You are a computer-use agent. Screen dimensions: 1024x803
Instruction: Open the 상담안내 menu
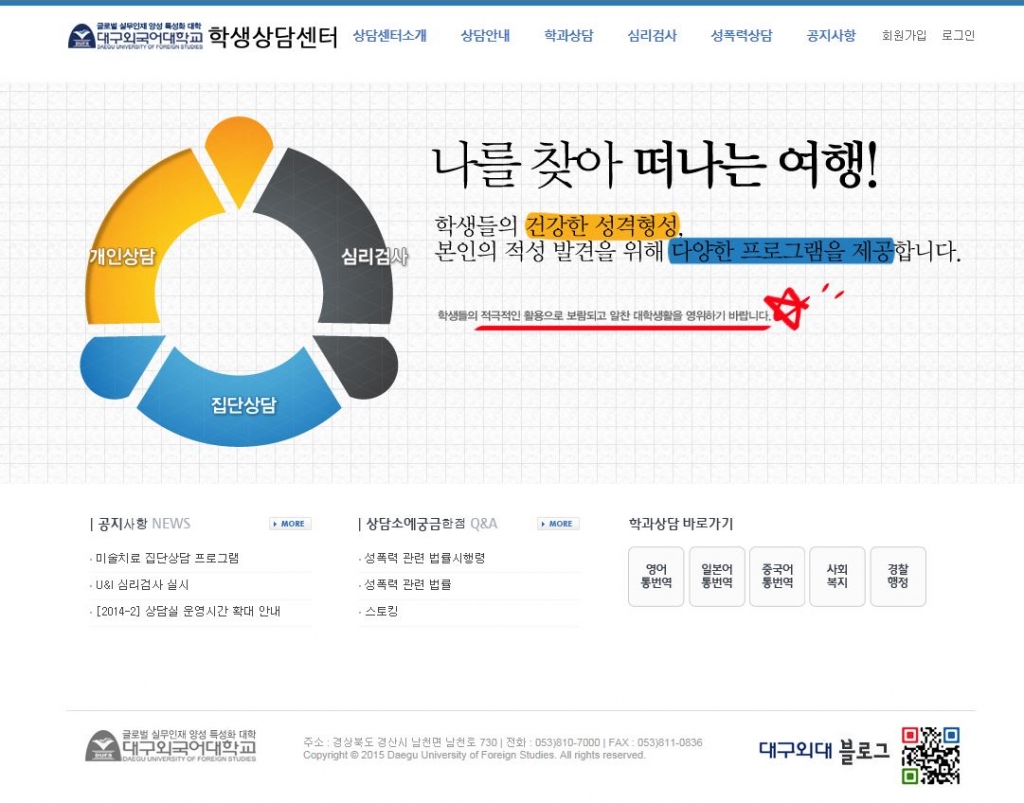[x=485, y=35]
